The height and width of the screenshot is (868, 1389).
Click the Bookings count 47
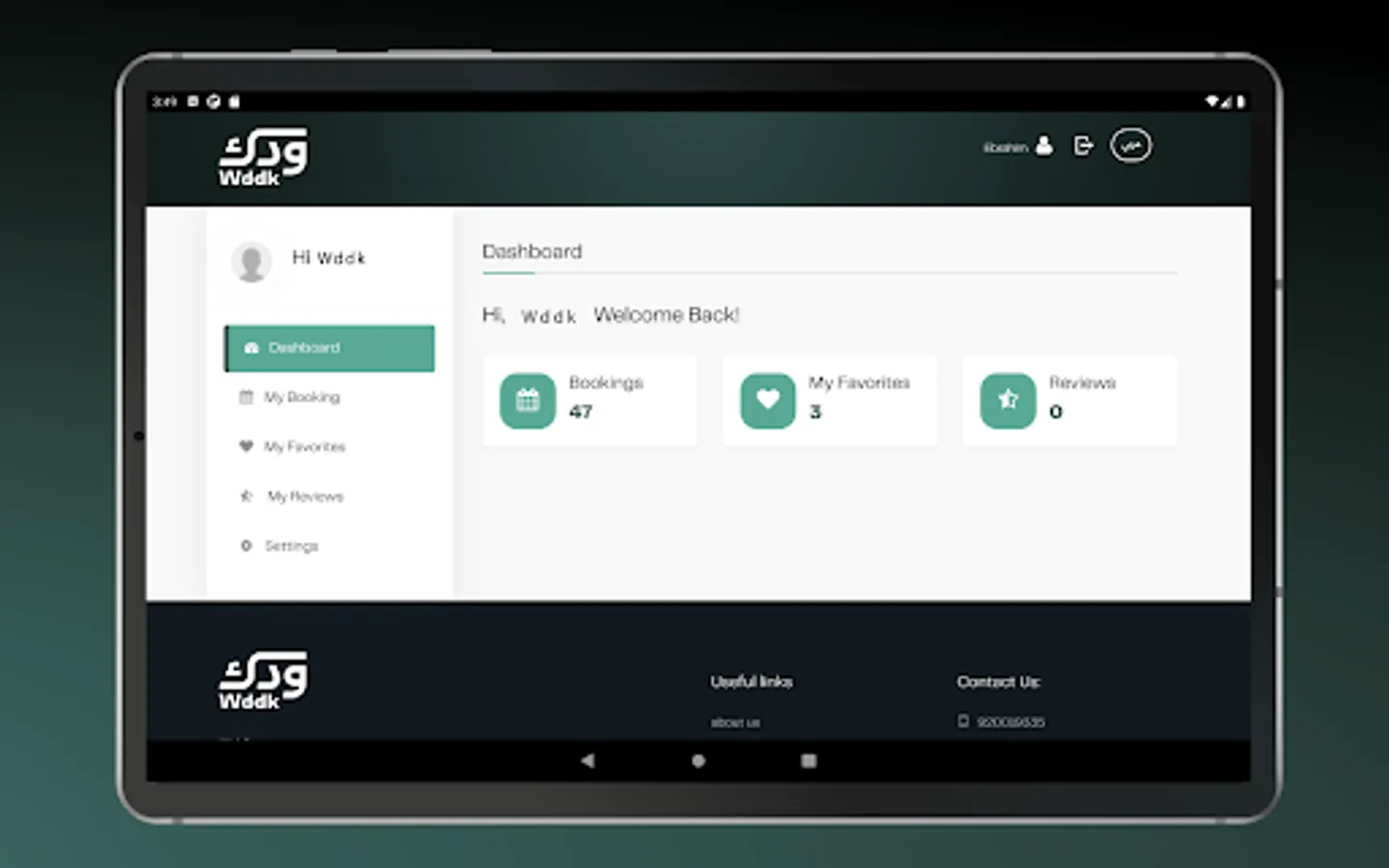pos(581,412)
